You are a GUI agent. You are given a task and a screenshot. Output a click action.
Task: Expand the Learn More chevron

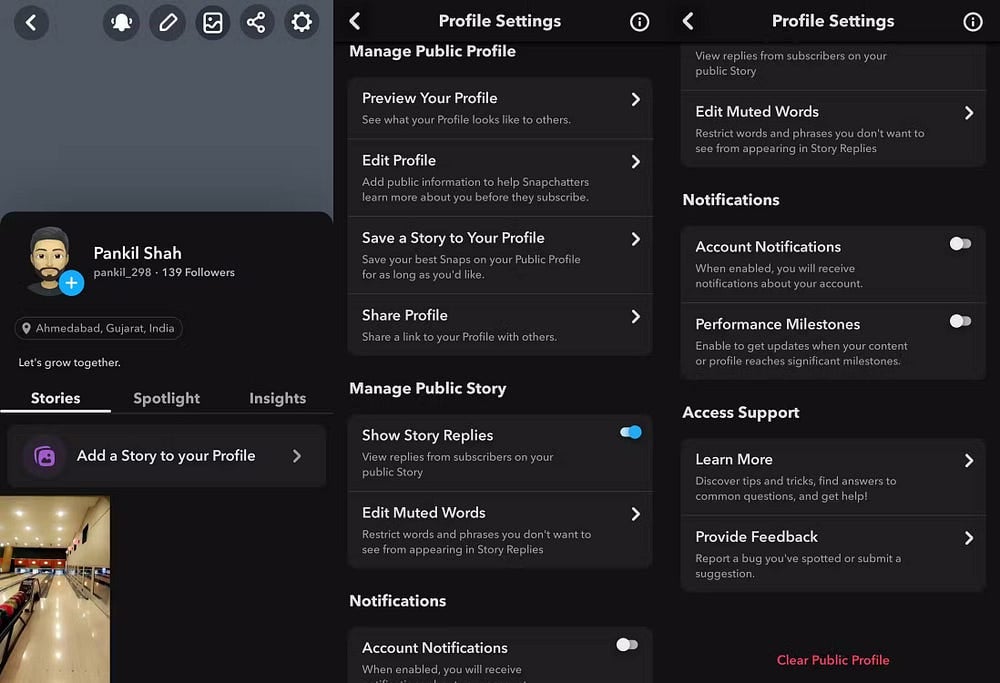[968, 460]
